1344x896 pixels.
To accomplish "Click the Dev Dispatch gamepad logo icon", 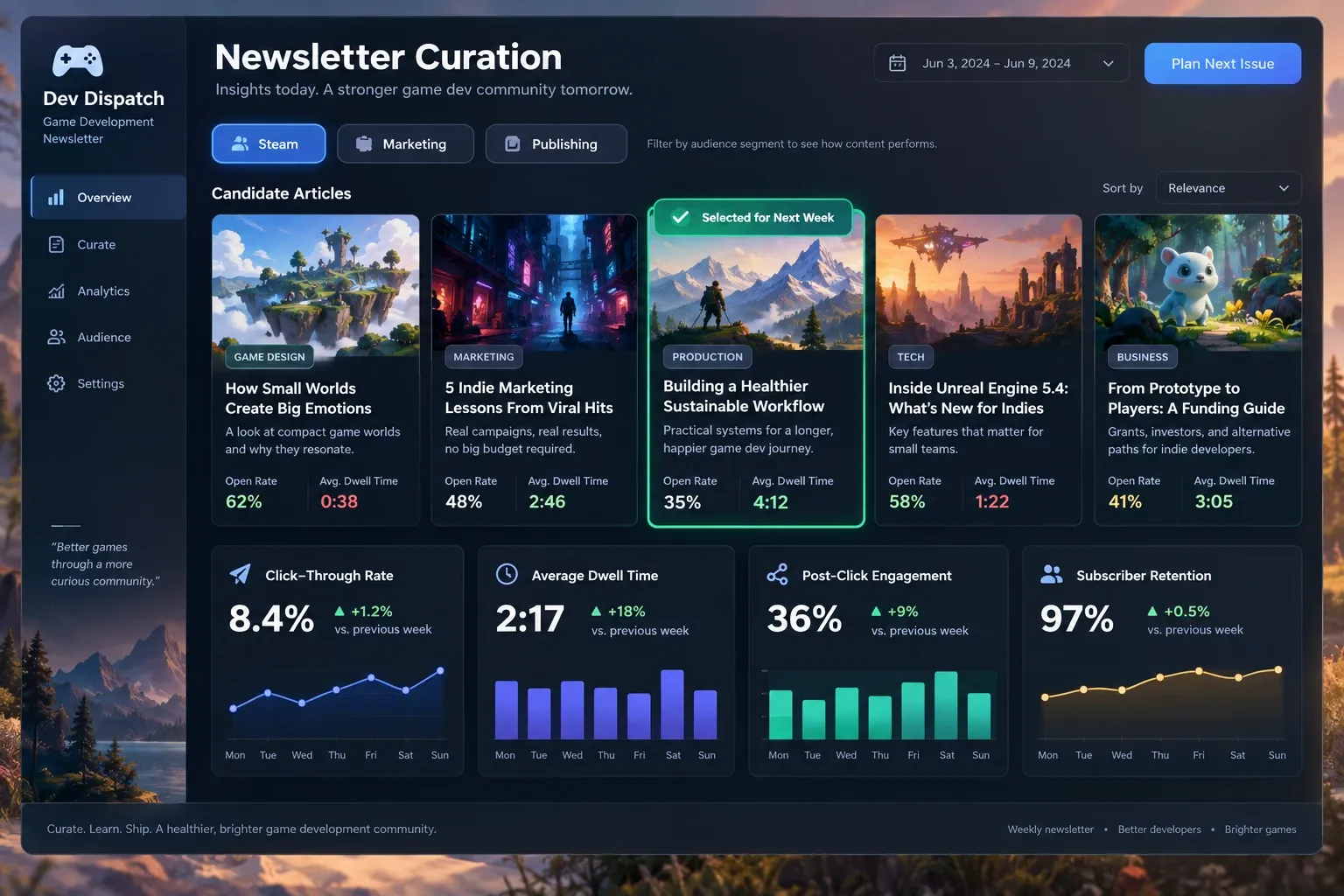I will click(x=78, y=60).
